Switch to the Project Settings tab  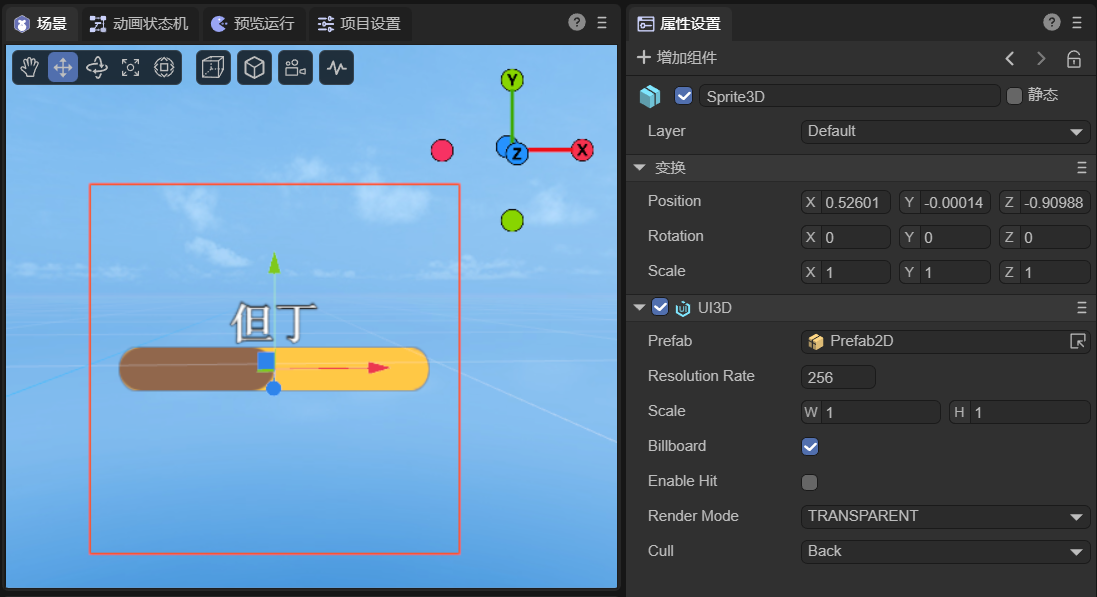pos(359,24)
